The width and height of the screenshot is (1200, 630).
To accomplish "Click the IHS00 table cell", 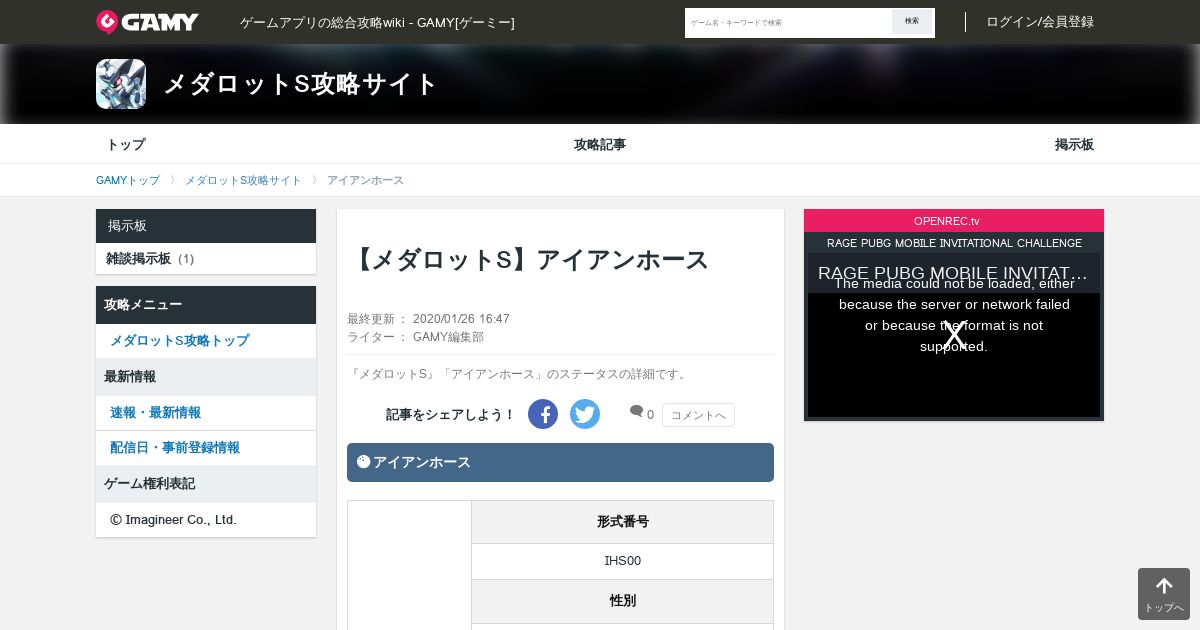I will point(622,561).
